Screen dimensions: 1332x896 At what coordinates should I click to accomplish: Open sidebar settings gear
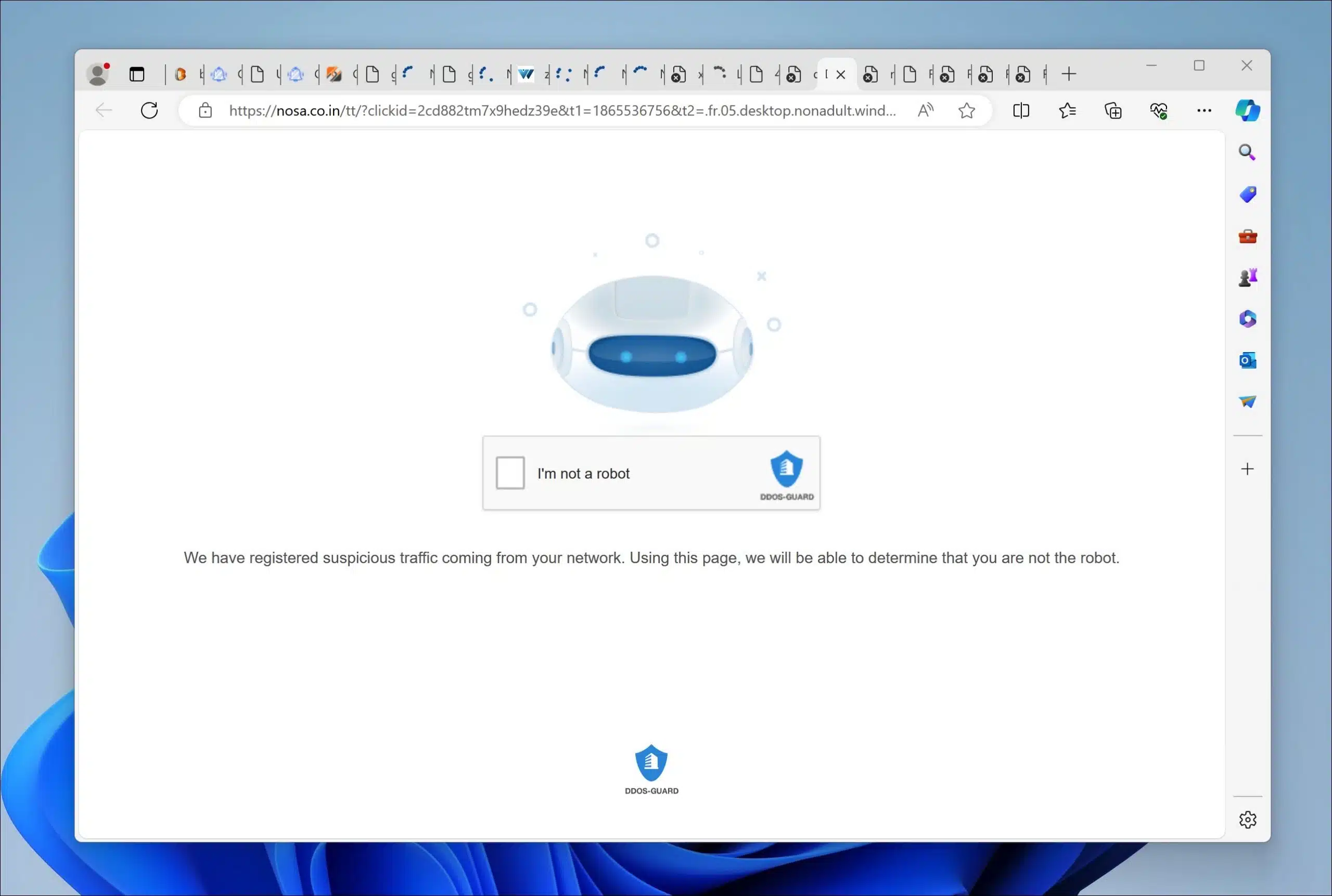click(1247, 820)
